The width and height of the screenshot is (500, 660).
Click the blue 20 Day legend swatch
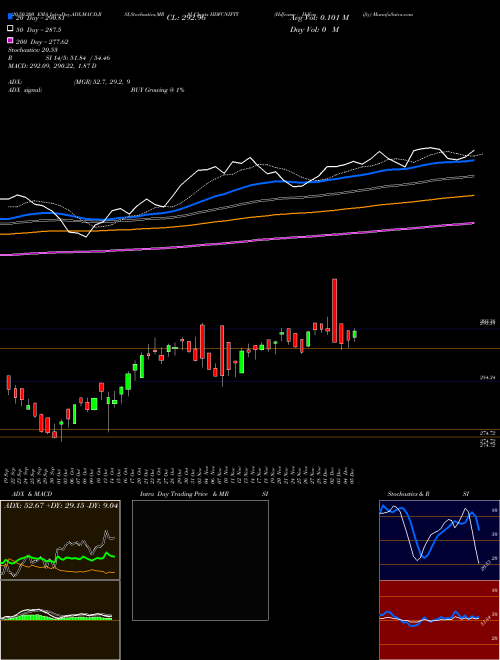coord(10,17)
